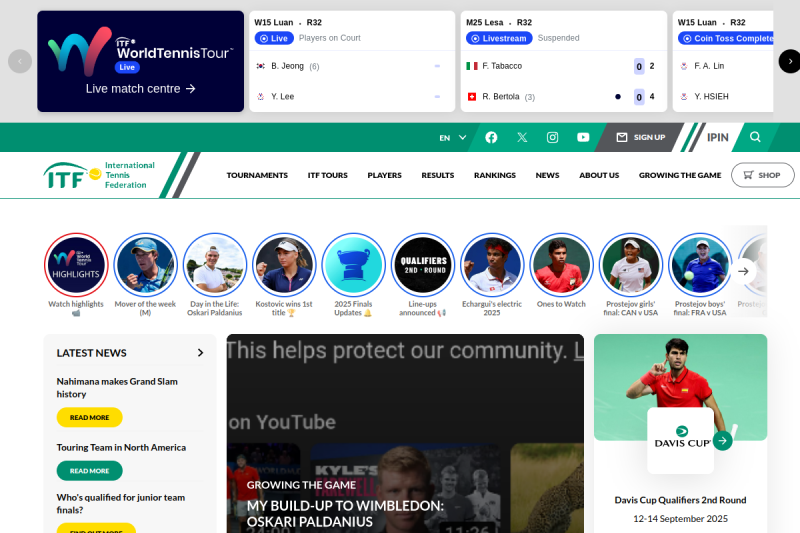Open the 2025 Finals Updates trophy story
This screenshot has width=800, height=533.
353,265
